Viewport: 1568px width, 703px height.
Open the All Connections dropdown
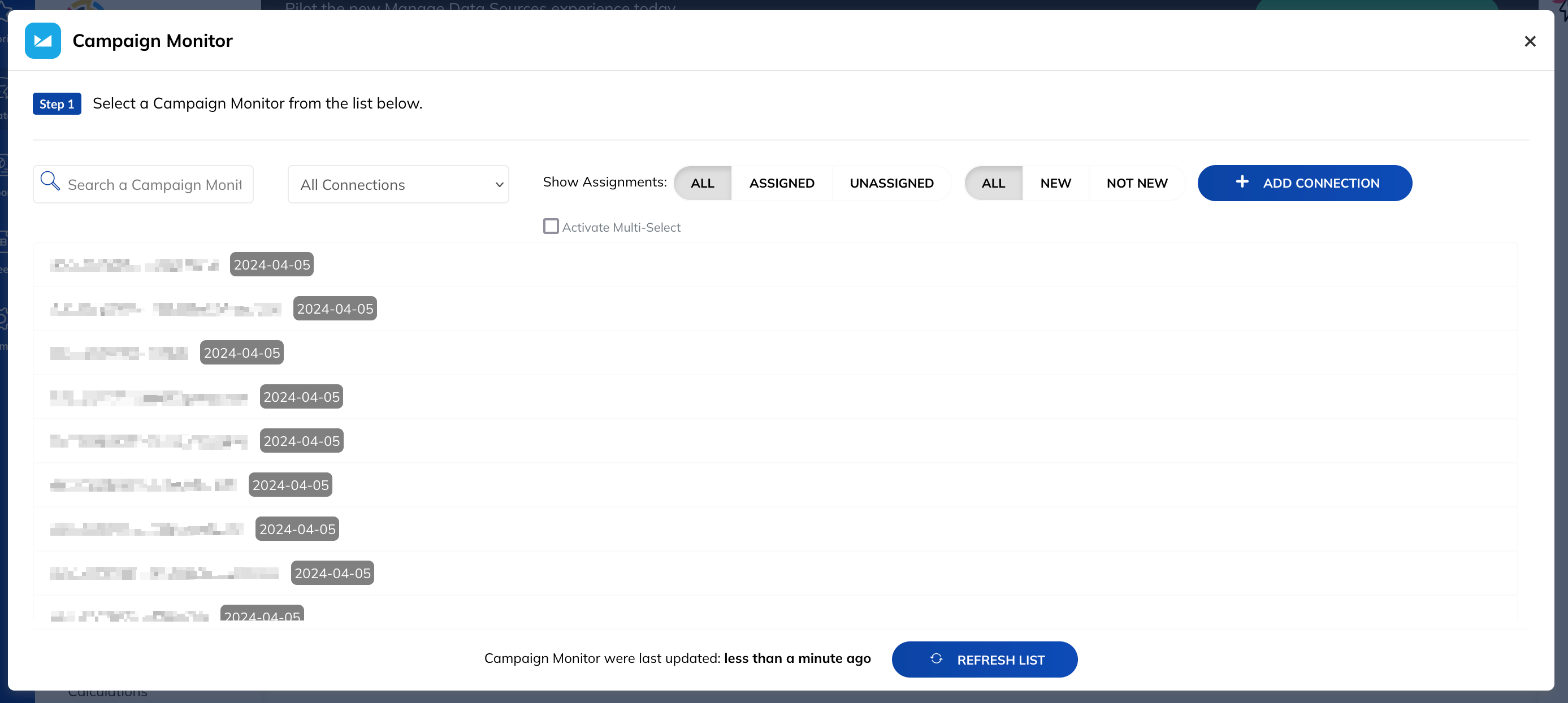398,184
